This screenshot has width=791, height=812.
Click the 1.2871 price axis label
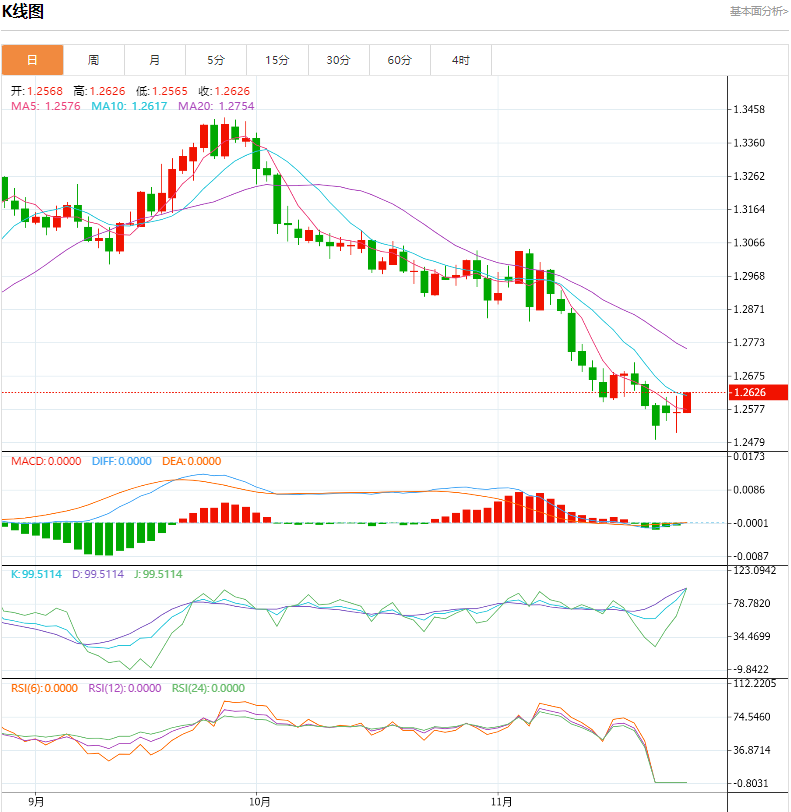pyautogui.click(x=749, y=309)
